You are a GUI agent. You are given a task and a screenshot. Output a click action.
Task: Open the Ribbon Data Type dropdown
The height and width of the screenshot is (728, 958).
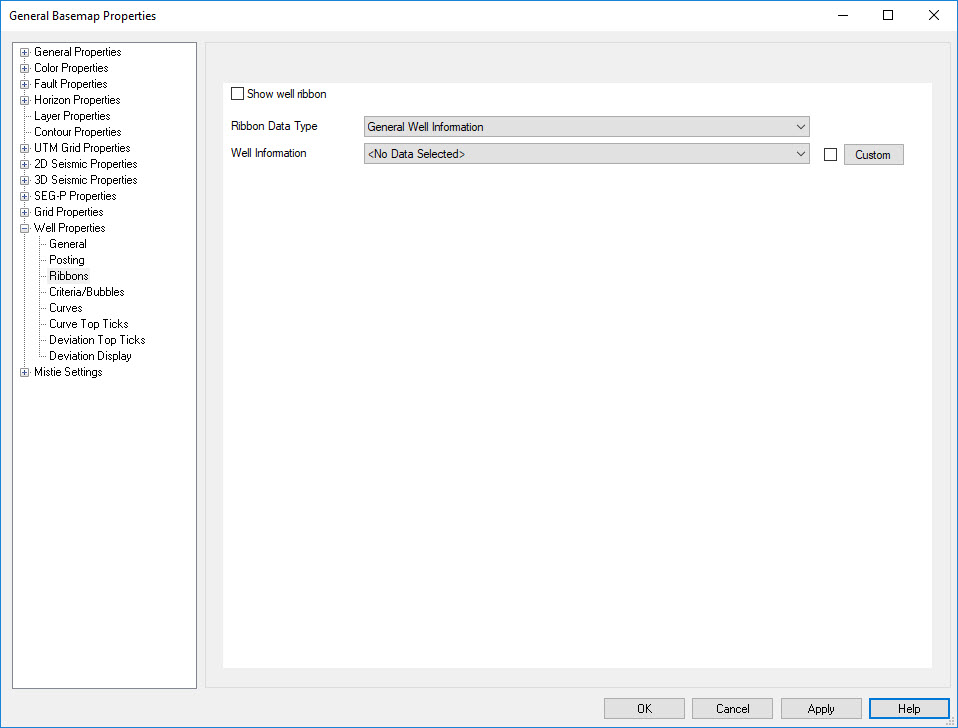[586, 127]
